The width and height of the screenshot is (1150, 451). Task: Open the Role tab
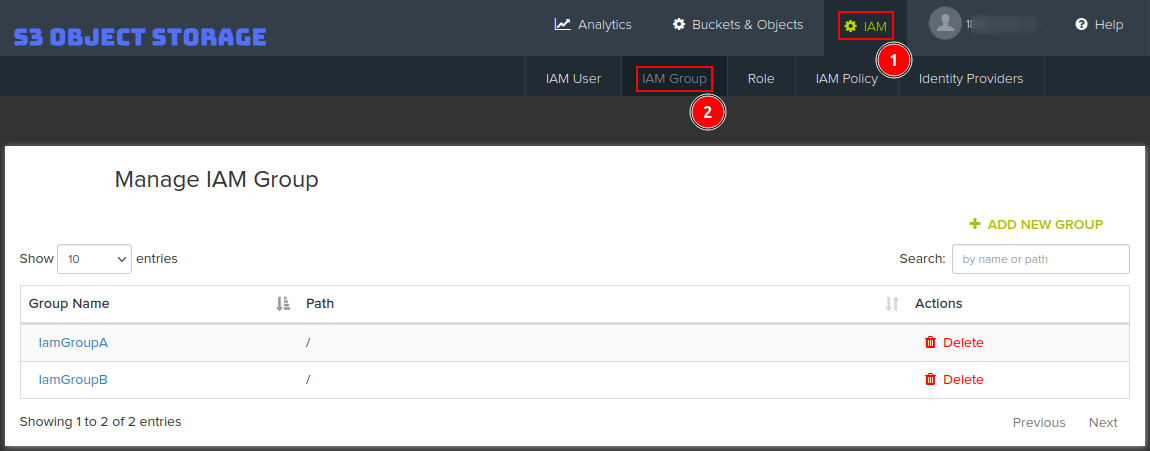coord(761,78)
